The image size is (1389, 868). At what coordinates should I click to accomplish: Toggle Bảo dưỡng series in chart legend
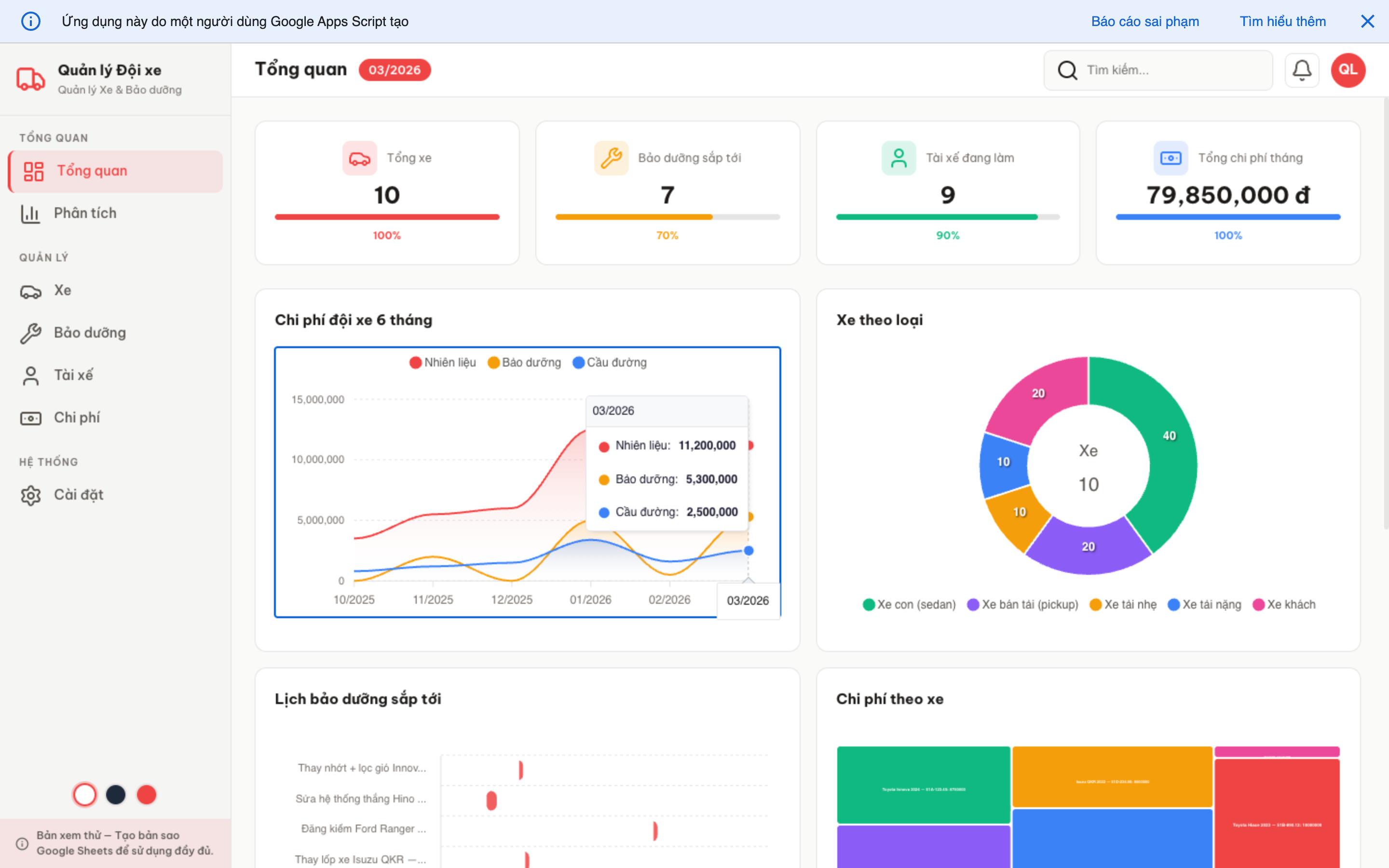[524, 362]
